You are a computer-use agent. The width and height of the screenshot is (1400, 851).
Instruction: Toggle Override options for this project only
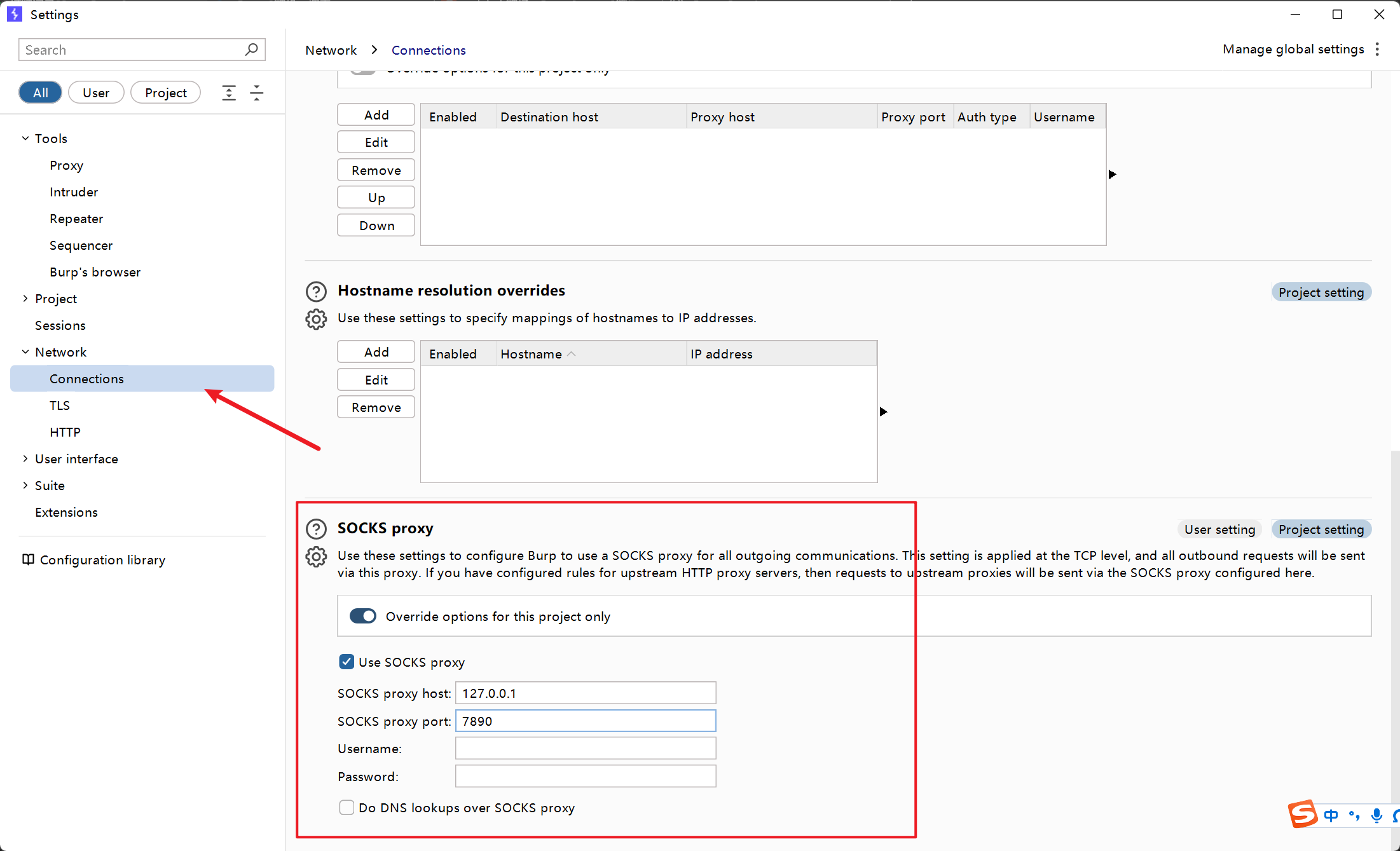coord(363,616)
